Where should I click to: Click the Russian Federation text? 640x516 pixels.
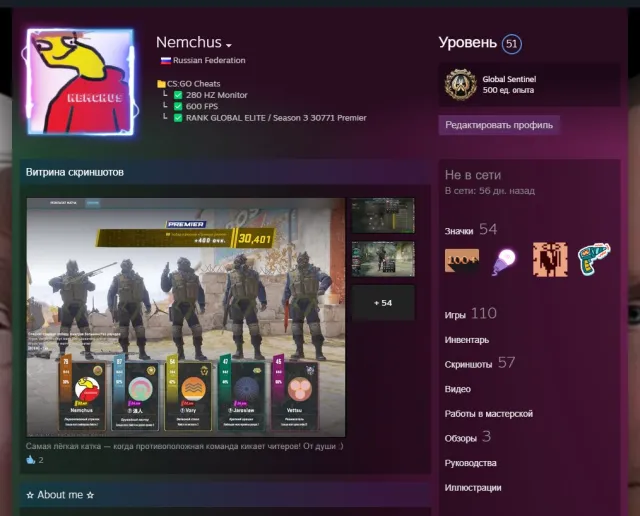pyautogui.click(x=209, y=60)
